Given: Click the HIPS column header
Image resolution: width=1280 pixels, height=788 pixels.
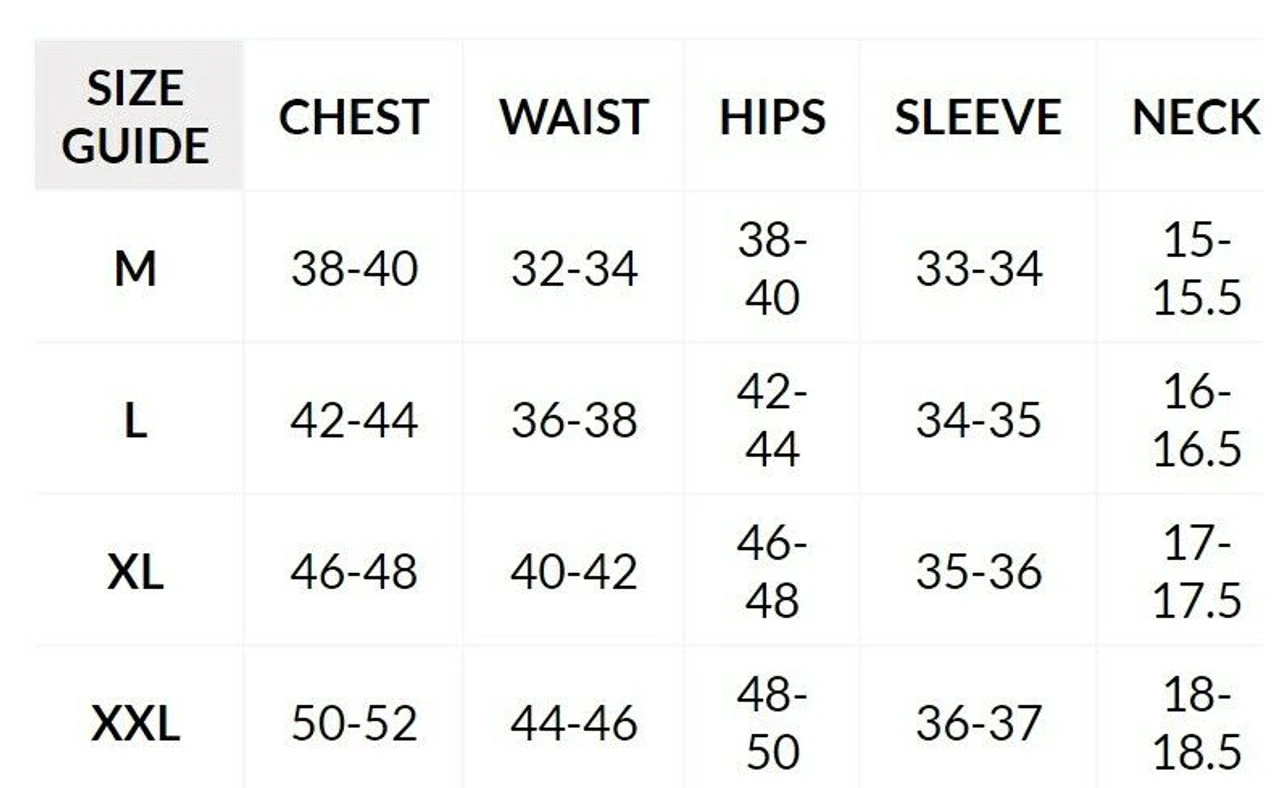Looking at the screenshot, I should click(772, 117).
